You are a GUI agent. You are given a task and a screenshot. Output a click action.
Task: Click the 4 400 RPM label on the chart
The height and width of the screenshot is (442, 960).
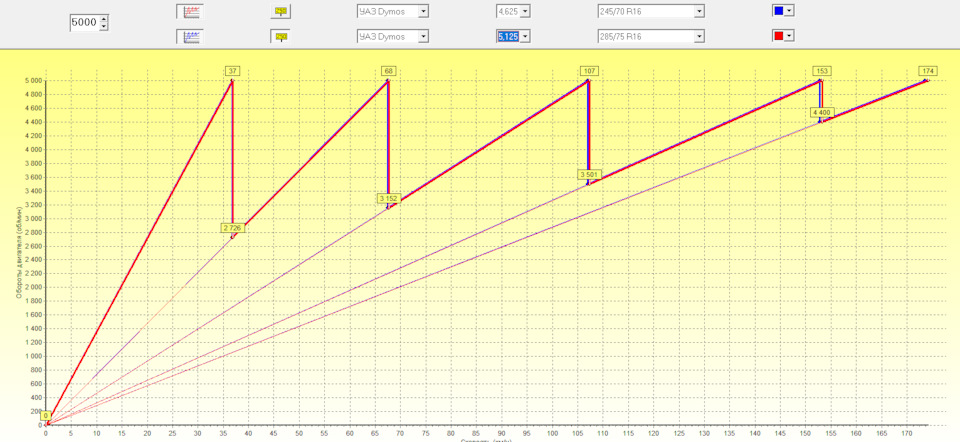pos(822,113)
